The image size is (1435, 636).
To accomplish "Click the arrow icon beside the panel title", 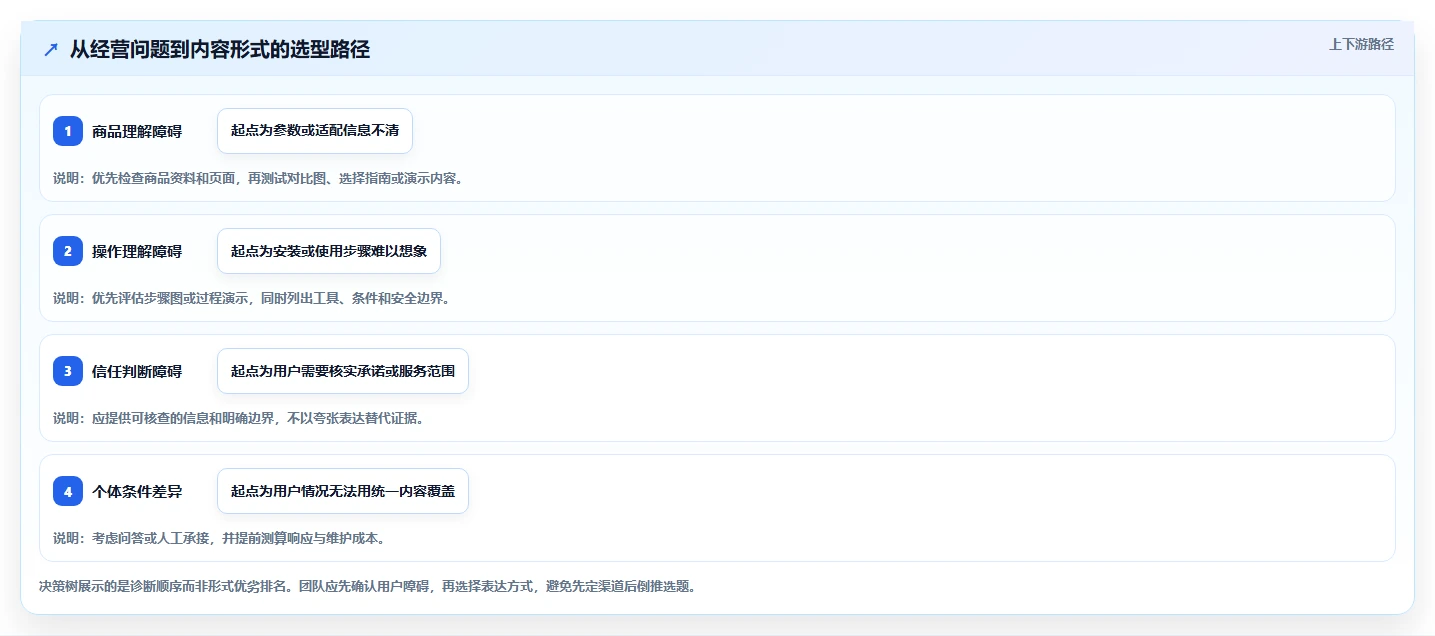I will 51,50.
